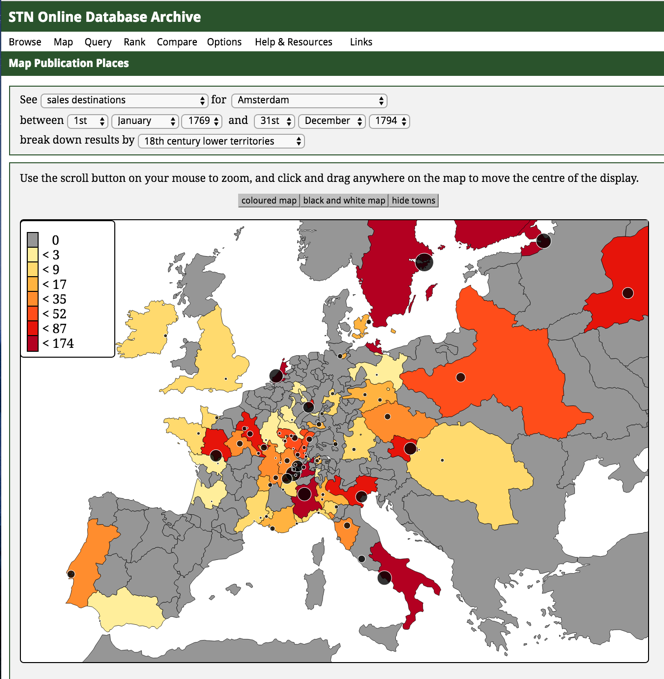Open the 1769 start year selector
This screenshot has height=679, width=664.
[201, 121]
